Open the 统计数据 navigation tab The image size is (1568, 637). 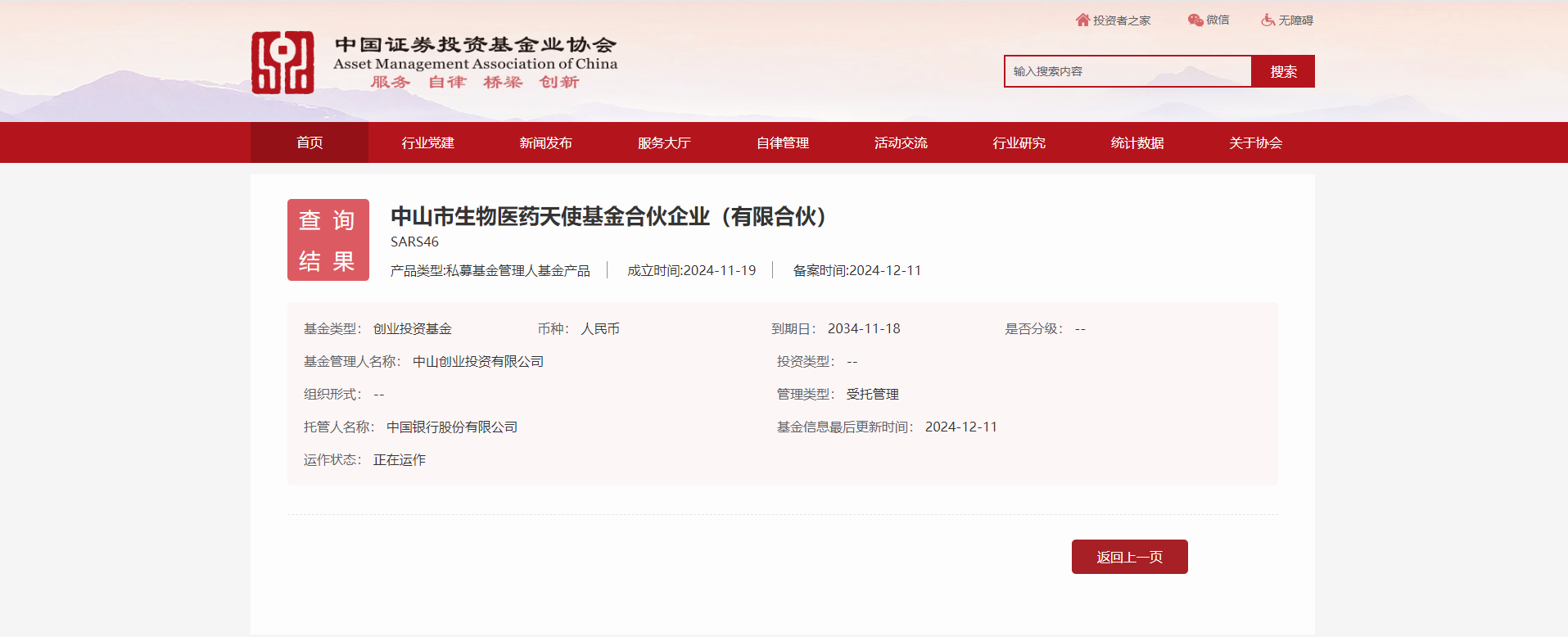pos(1137,142)
